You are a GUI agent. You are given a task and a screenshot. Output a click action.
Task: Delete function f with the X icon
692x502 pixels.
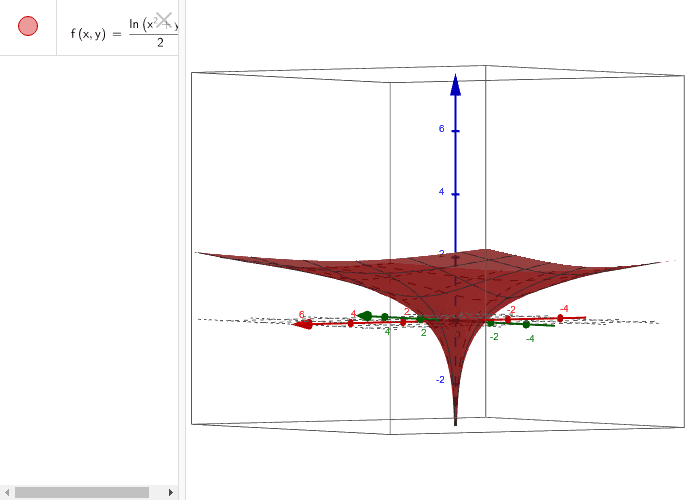point(164,20)
